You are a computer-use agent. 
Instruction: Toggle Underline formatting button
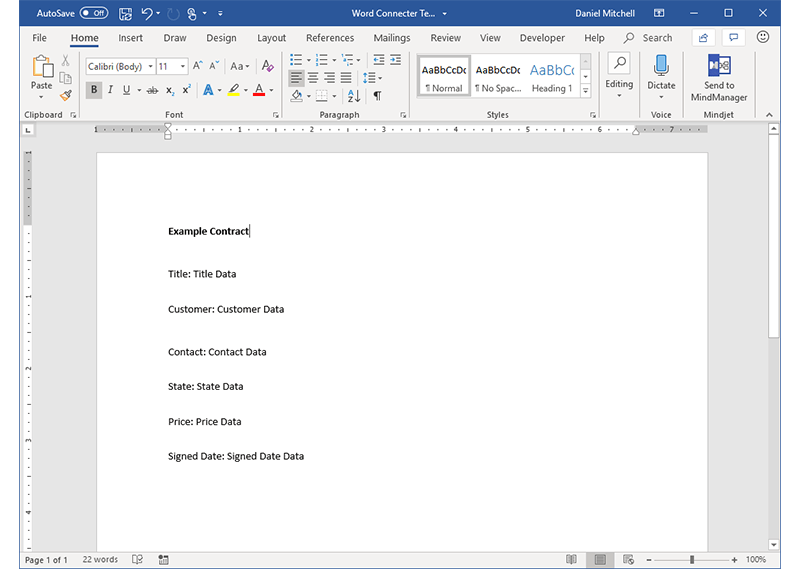coord(126,90)
